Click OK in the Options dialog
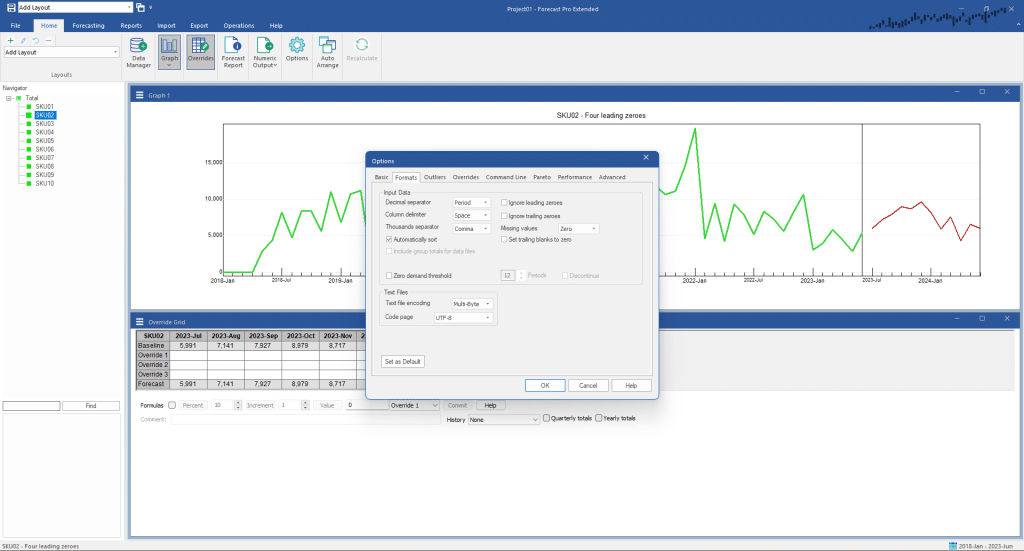This screenshot has width=1024, height=551. [545, 386]
